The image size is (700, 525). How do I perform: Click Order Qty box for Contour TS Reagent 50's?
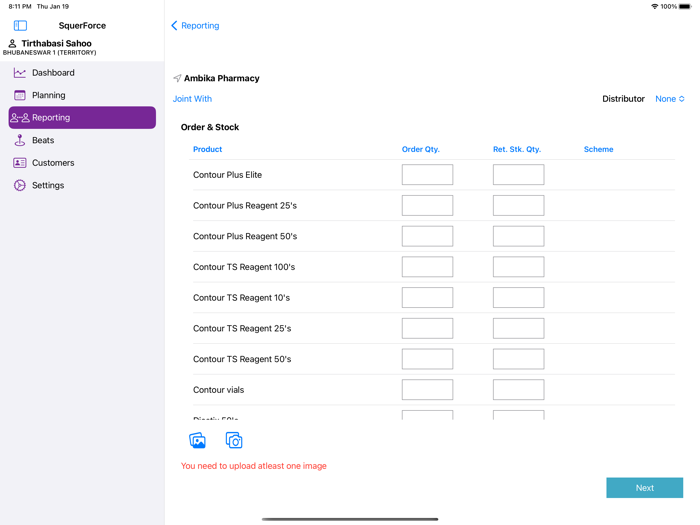tap(427, 359)
